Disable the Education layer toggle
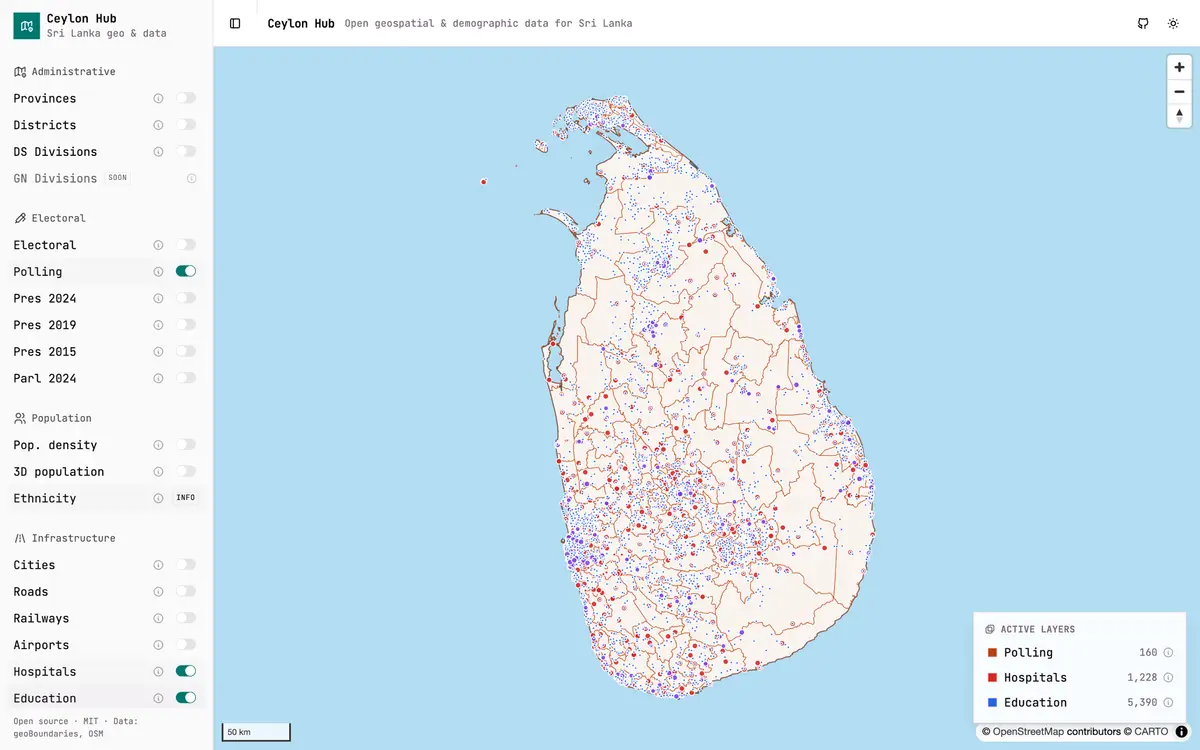The width and height of the screenshot is (1200, 750). (x=186, y=698)
